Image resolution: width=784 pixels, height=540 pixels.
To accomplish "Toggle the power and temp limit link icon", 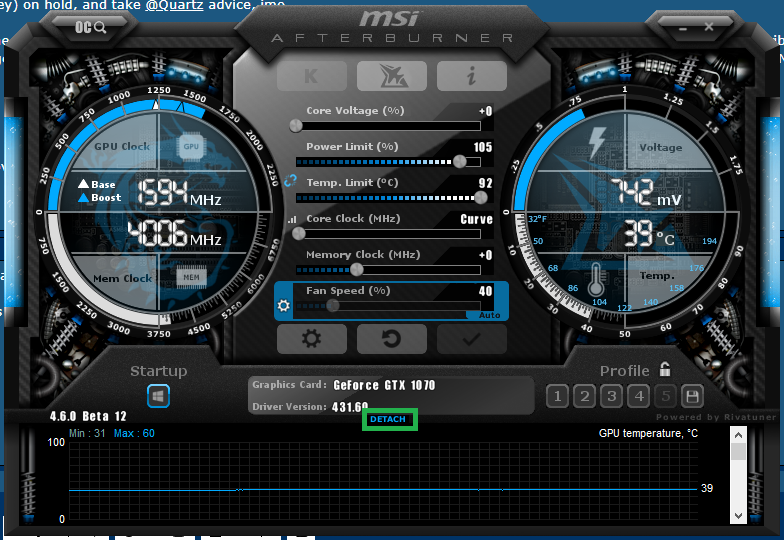I will 290,180.
